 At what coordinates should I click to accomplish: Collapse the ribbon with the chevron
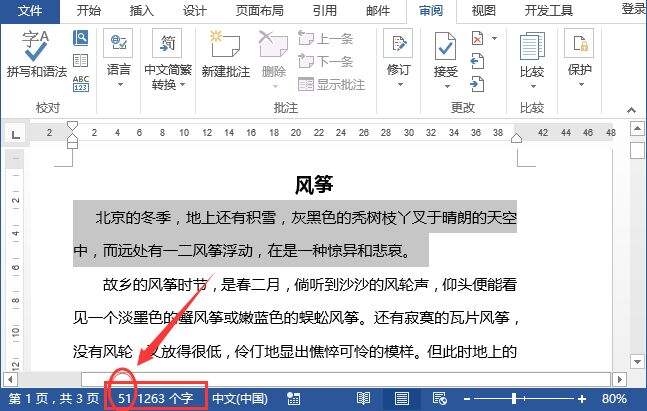click(631, 110)
